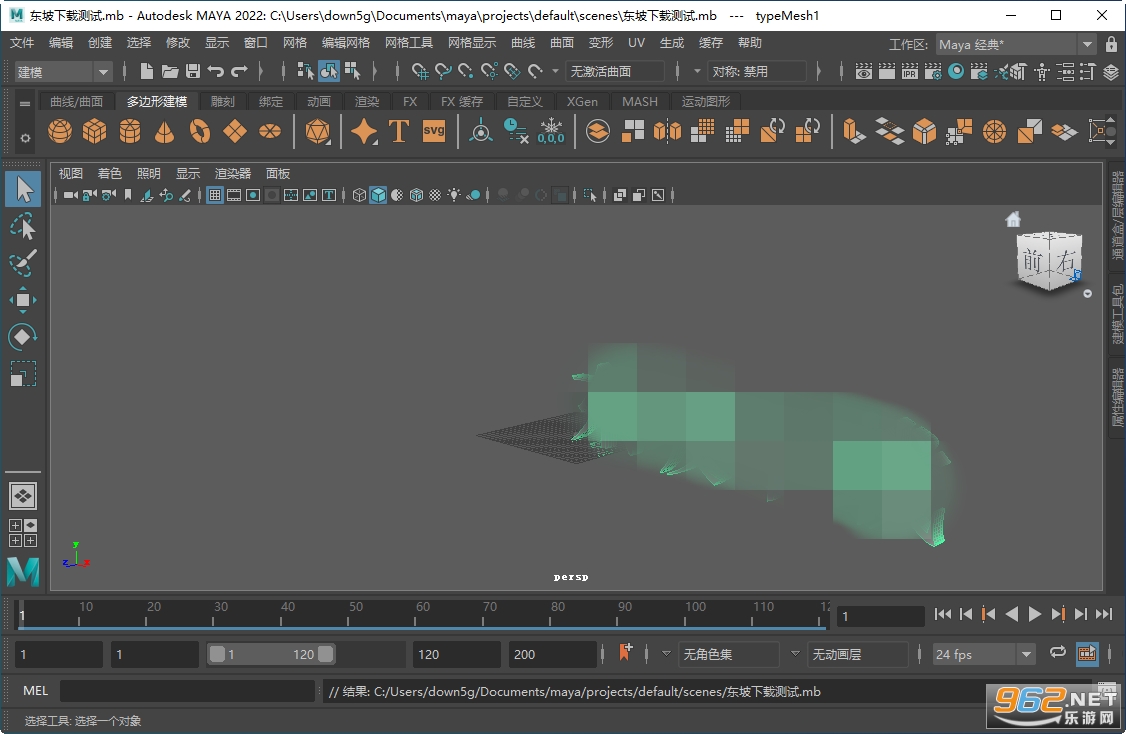Open the 无角色集 character set dropdown
Viewport: 1126px width, 734px height.
click(729, 654)
